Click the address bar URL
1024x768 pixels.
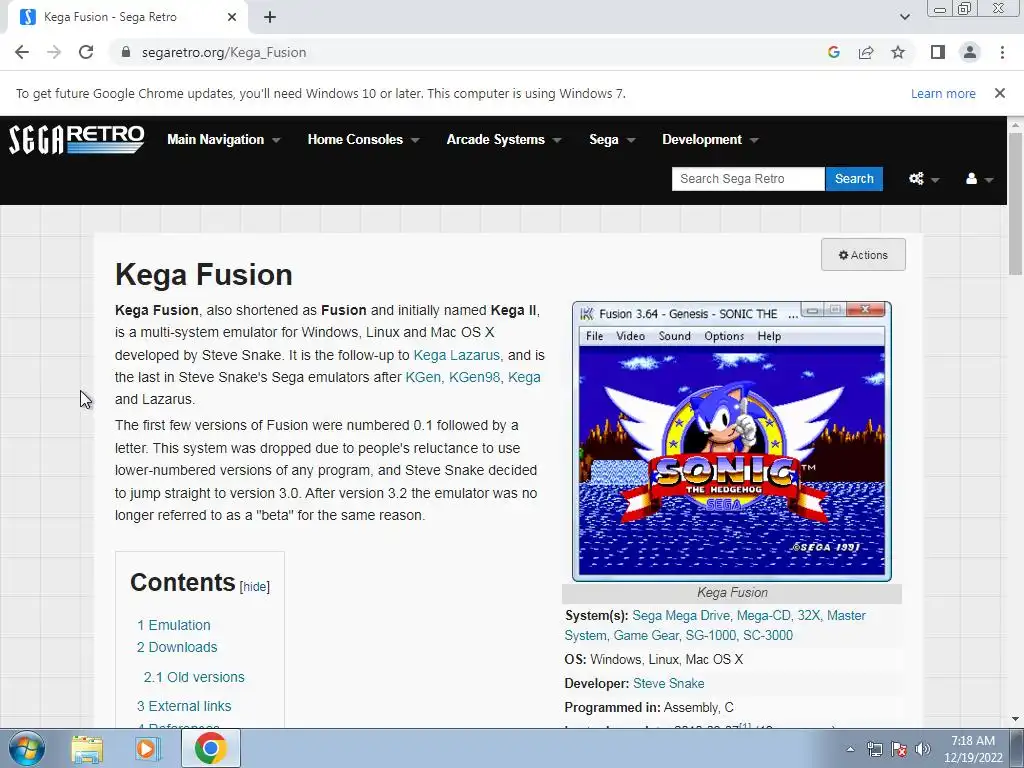(224, 52)
